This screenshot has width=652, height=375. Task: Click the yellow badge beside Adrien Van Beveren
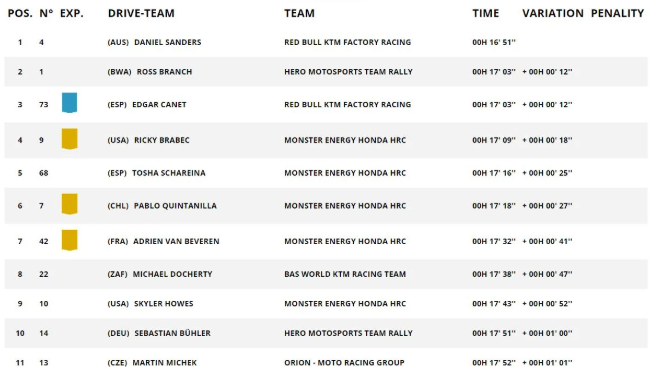pos(69,240)
